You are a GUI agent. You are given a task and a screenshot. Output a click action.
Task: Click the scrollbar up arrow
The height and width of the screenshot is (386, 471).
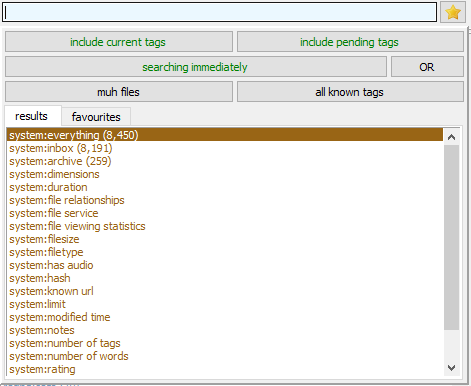tap(452, 137)
